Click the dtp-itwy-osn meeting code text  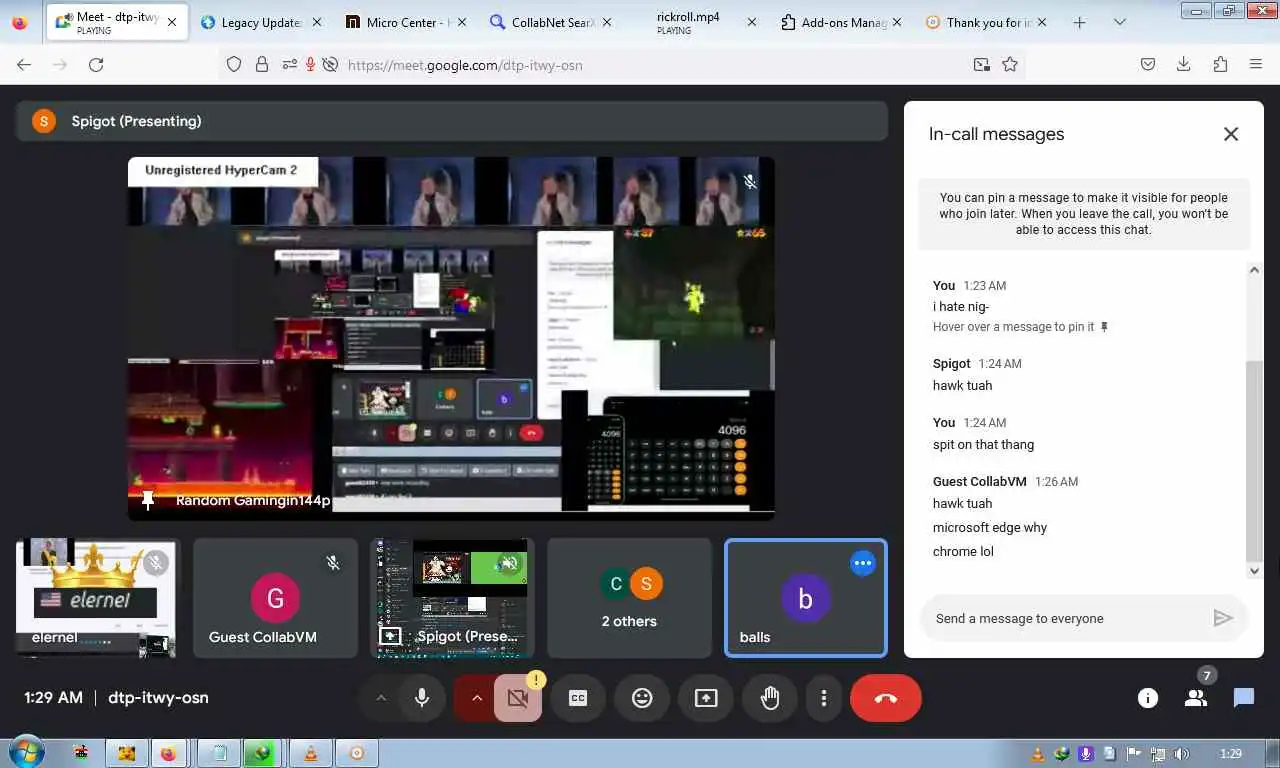point(158,698)
